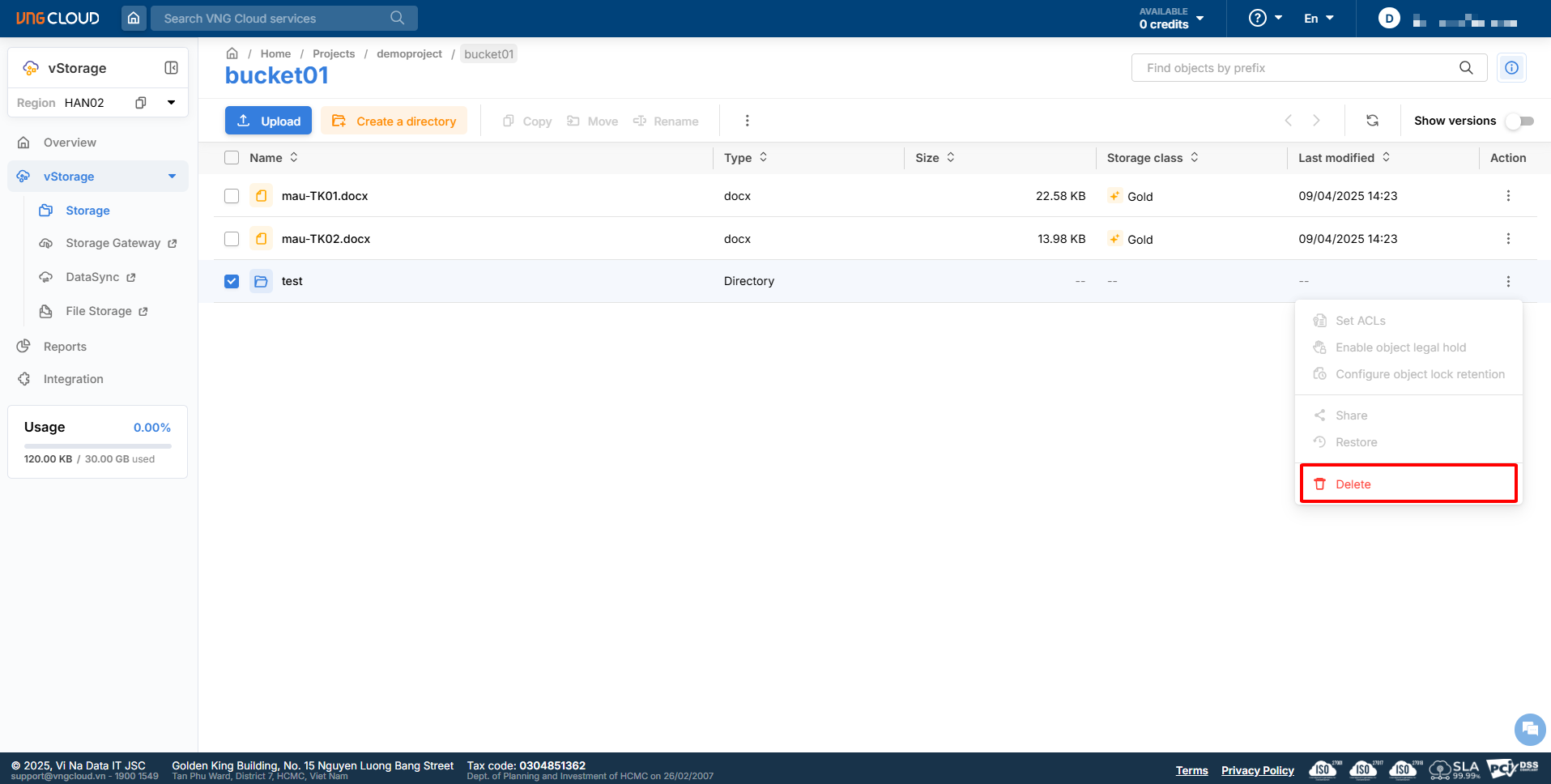Open Reports in the sidebar
1551x784 pixels.
(x=65, y=347)
